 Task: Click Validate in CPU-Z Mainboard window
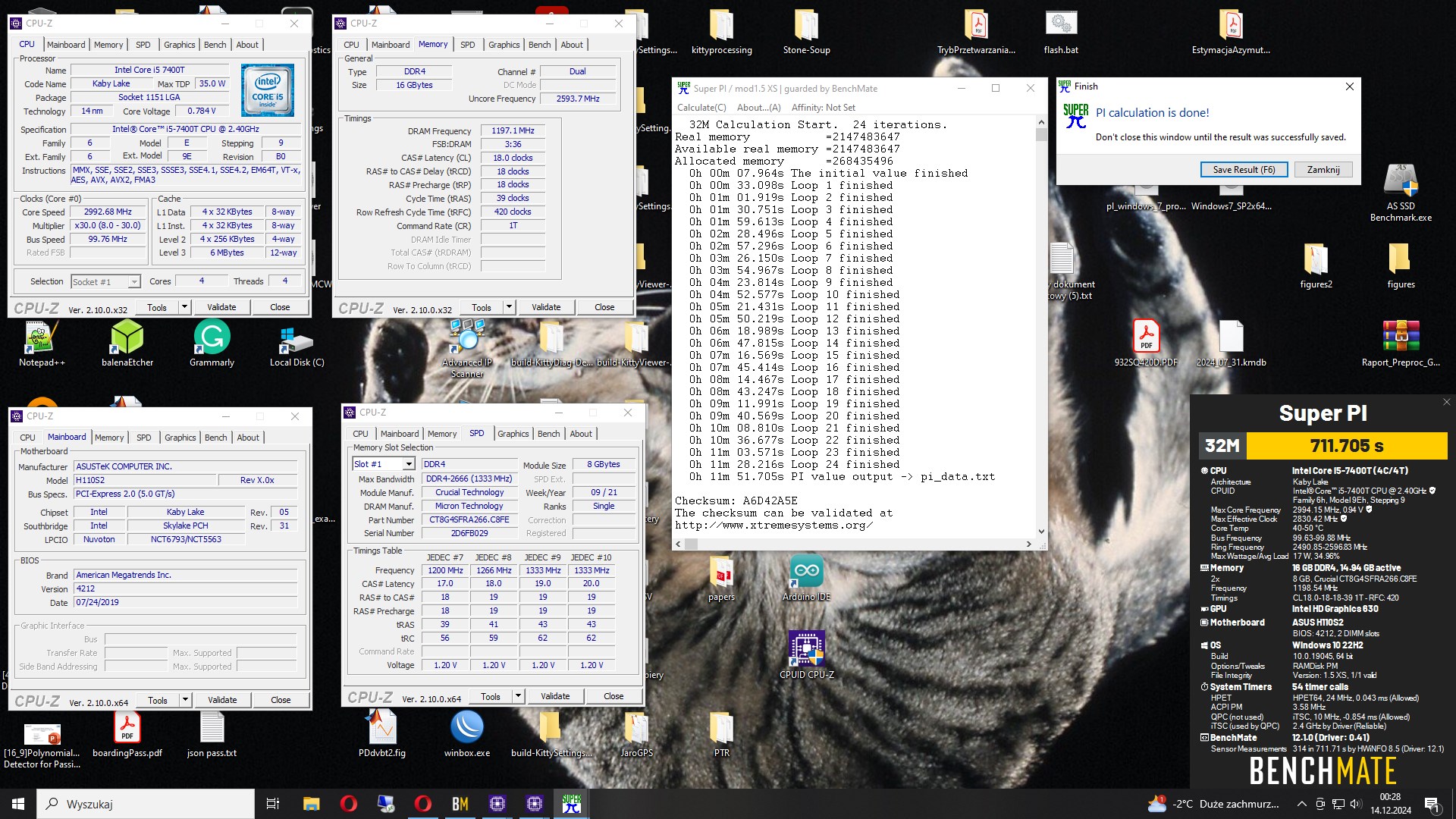(222, 700)
